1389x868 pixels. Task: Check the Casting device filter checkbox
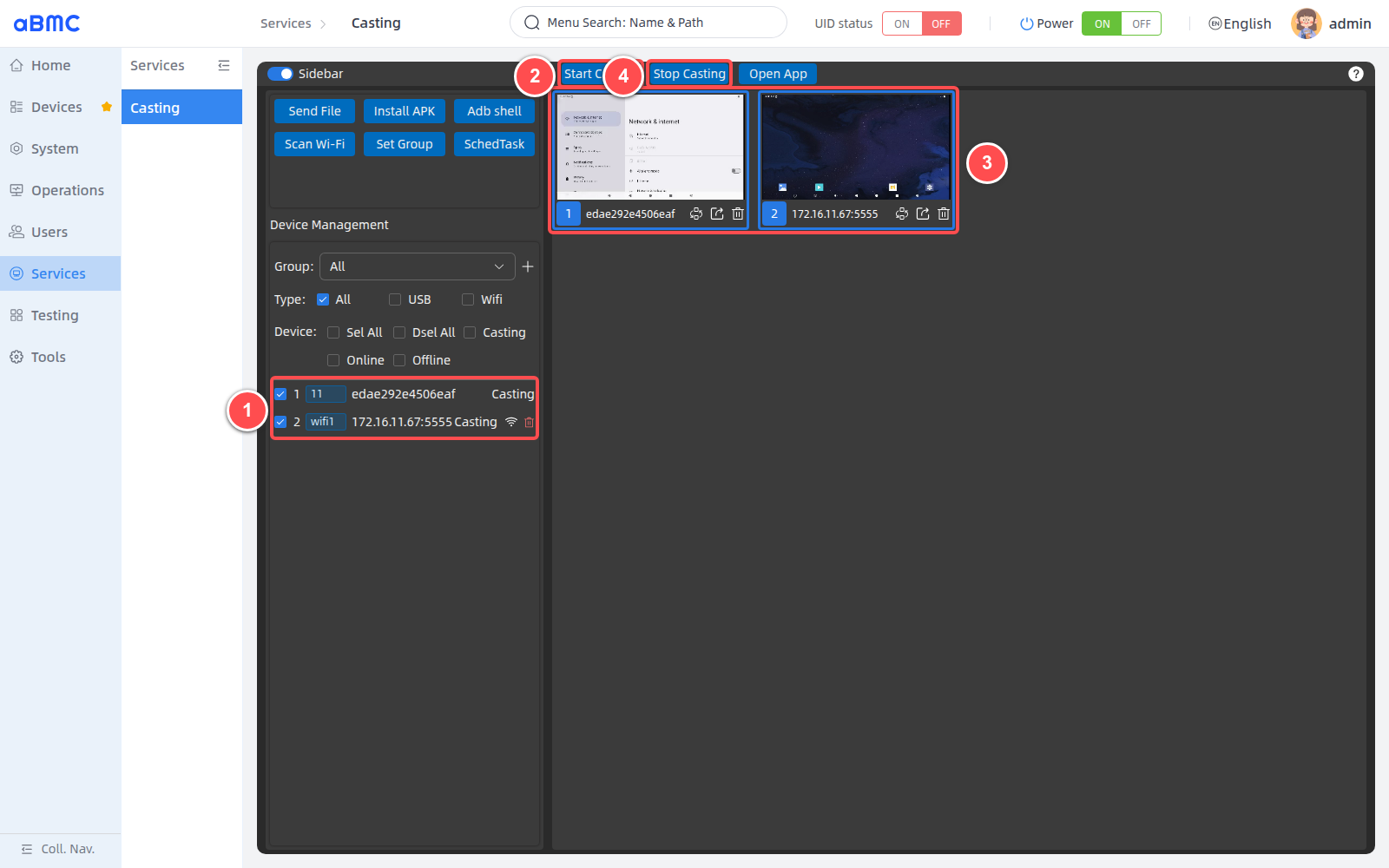click(470, 332)
